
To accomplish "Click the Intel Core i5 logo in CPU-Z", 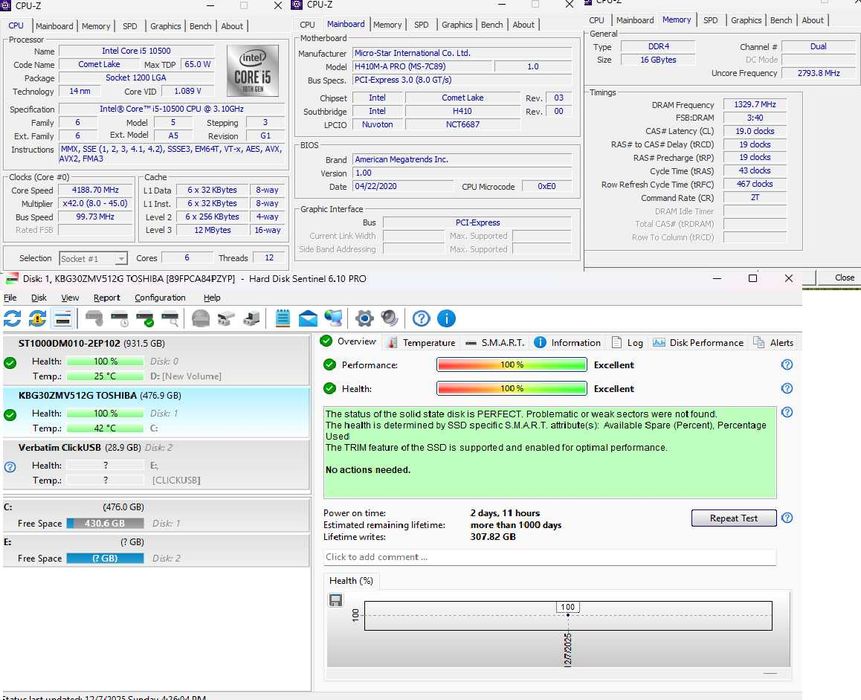I will click(253, 71).
